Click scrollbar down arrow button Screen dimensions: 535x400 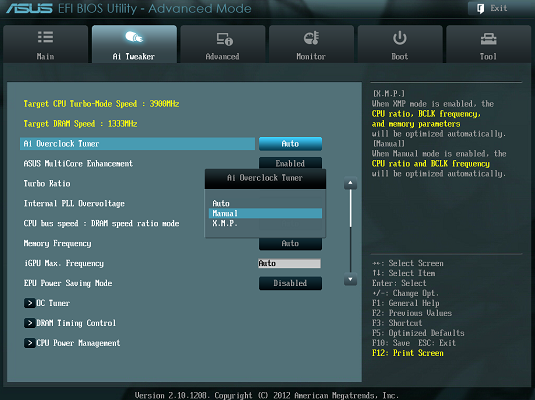click(350, 280)
